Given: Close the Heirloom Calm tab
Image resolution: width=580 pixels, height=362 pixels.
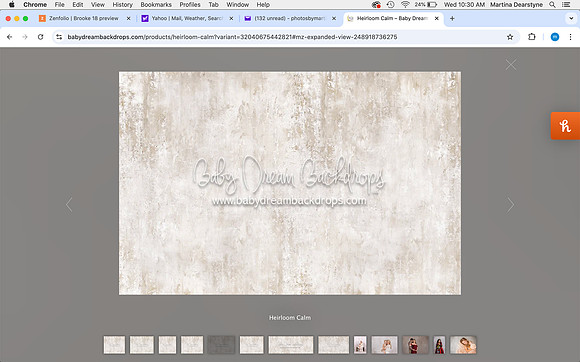Looking at the screenshot, I should pyautogui.click(x=436, y=18).
